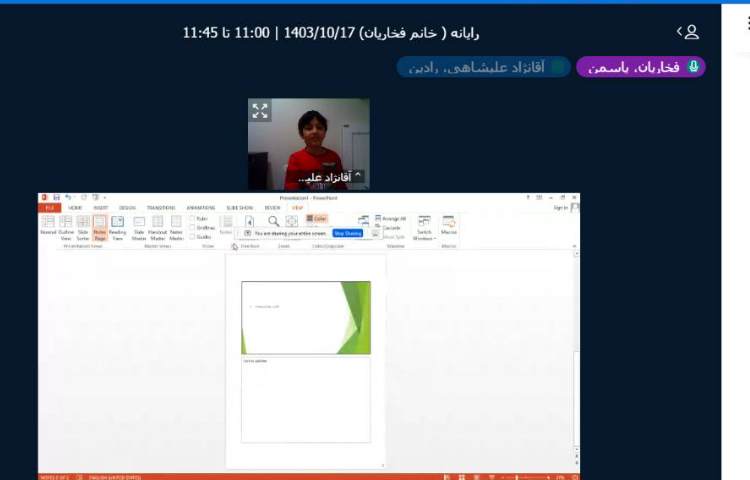Open the Slide Sorter view

coord(83,228)
